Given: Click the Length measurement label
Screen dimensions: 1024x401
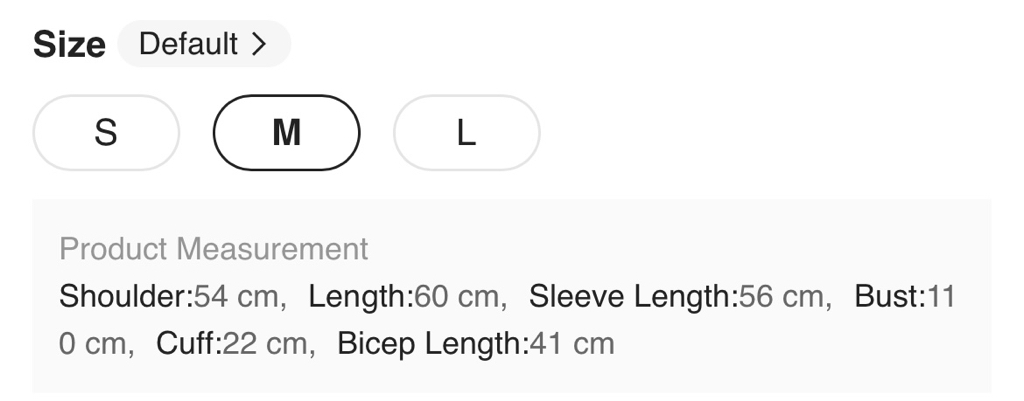Looking at the screenshot, I should click(x=360, y=296).
